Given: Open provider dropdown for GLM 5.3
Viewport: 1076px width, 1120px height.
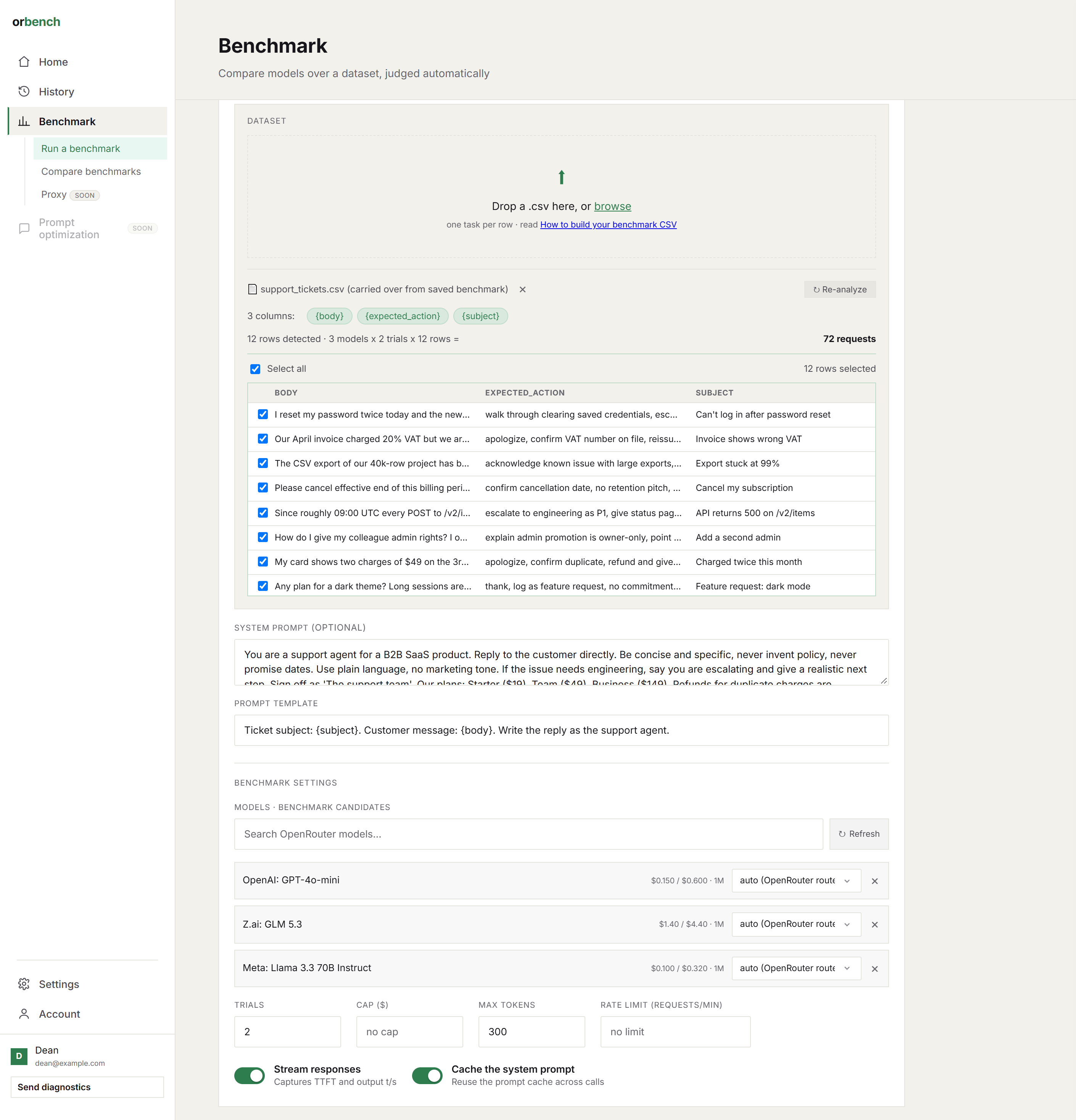Looking at the screenshot, I should click(x=796, y=924).
